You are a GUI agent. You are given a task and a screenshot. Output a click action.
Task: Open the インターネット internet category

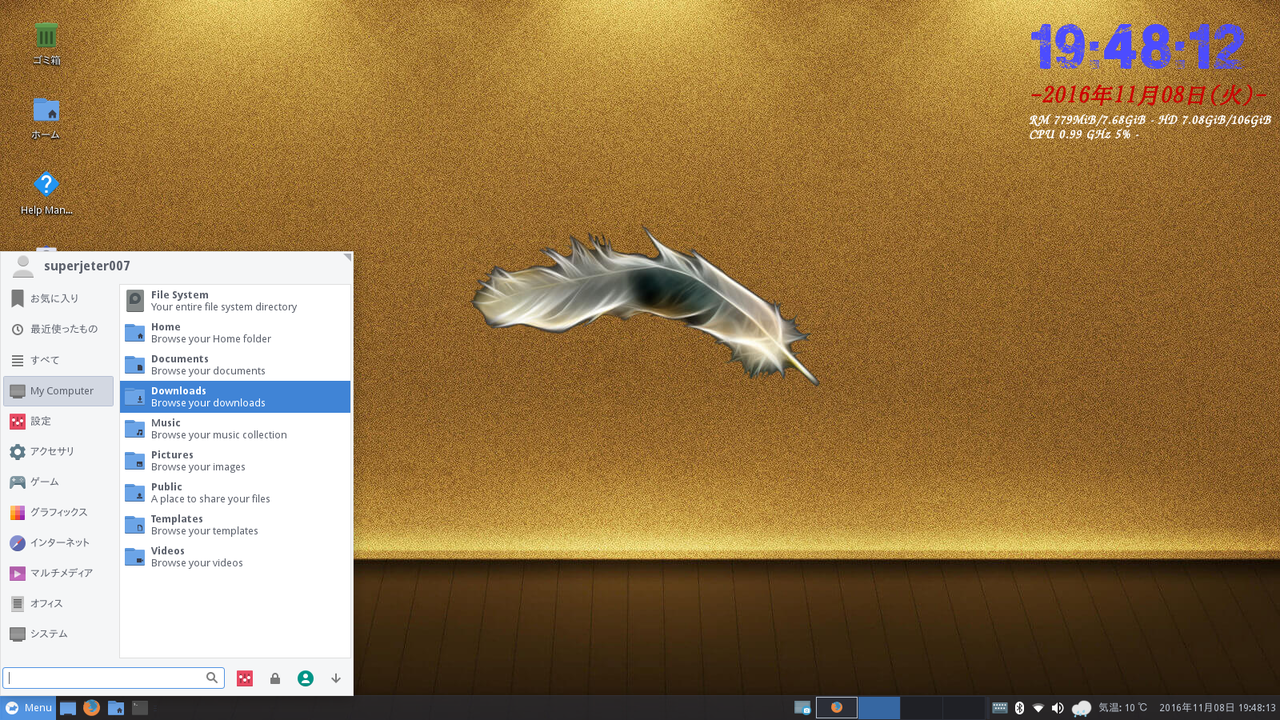click(59, 543)
